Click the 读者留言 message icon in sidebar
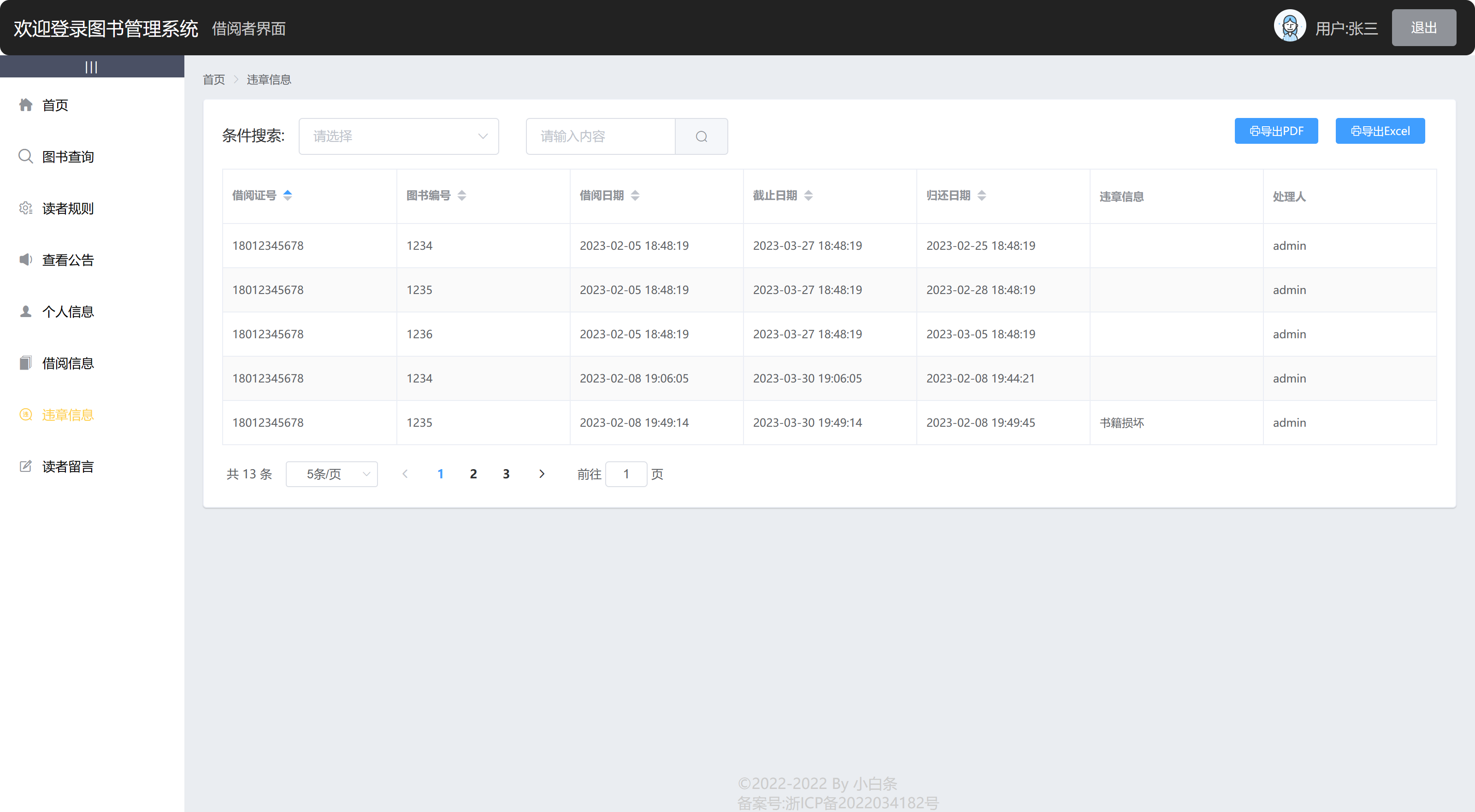This screenshot has height=812, width=1475. (25, 466)
